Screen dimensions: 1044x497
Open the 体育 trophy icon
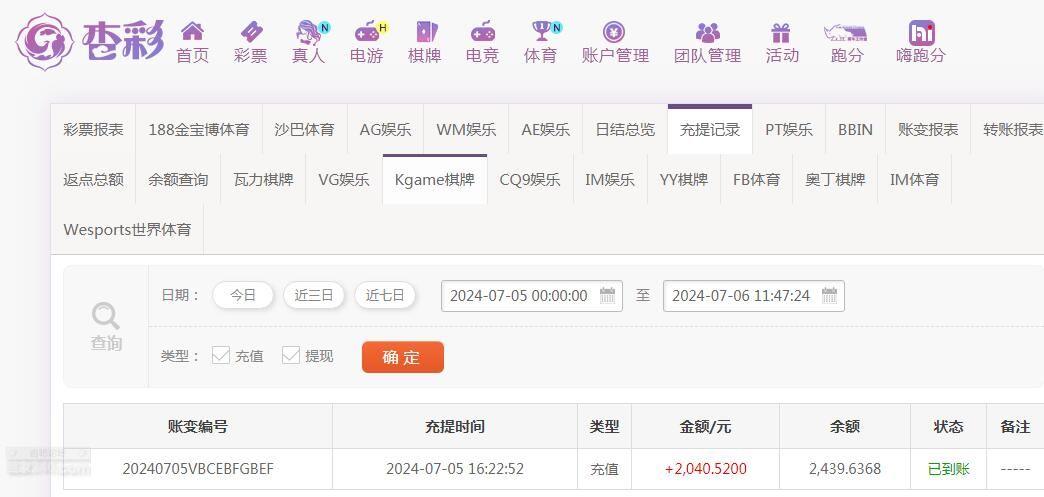pyautogui.click(x=541, y=31)
